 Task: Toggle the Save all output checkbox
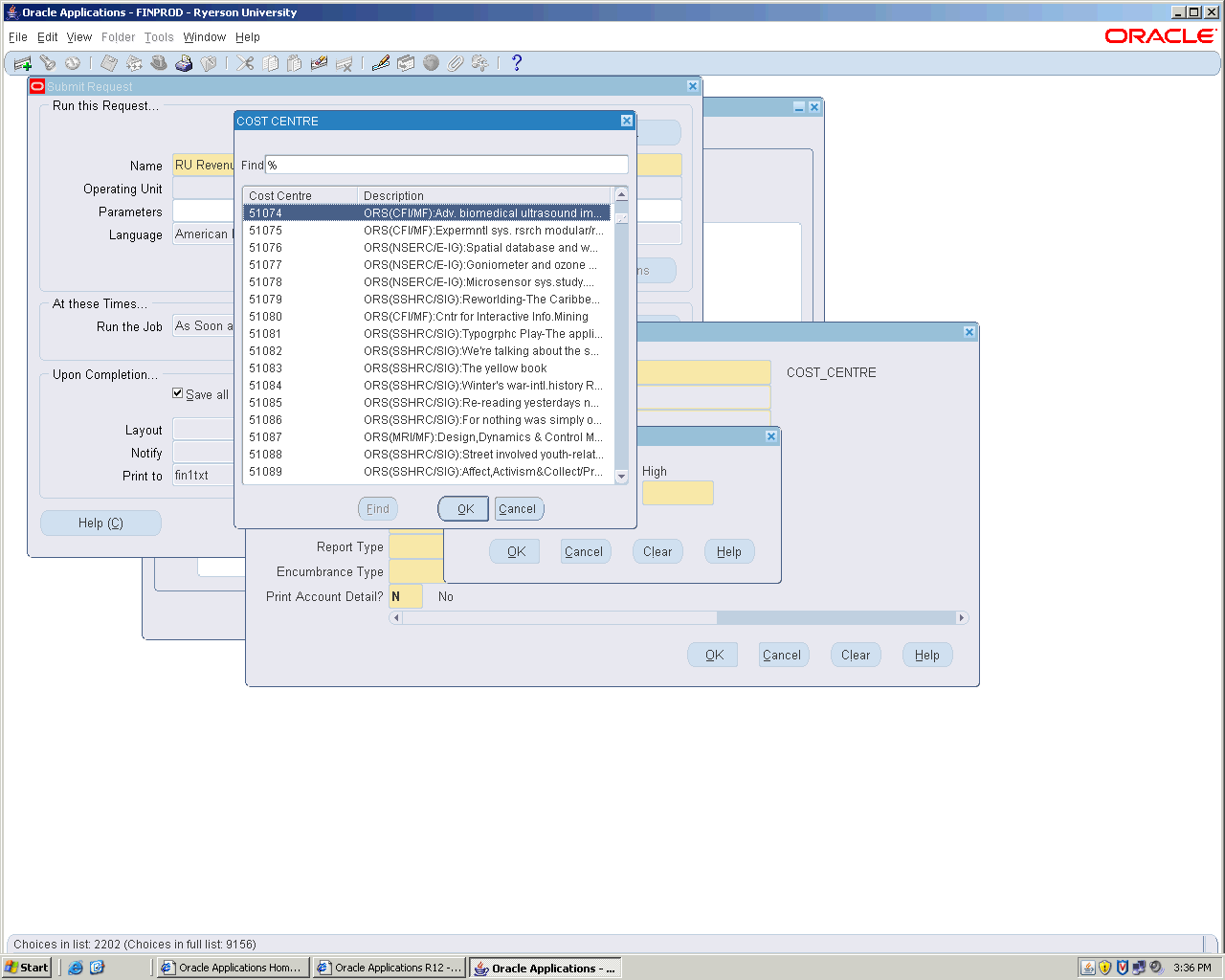pyautogui.click(x=177, y=393)
